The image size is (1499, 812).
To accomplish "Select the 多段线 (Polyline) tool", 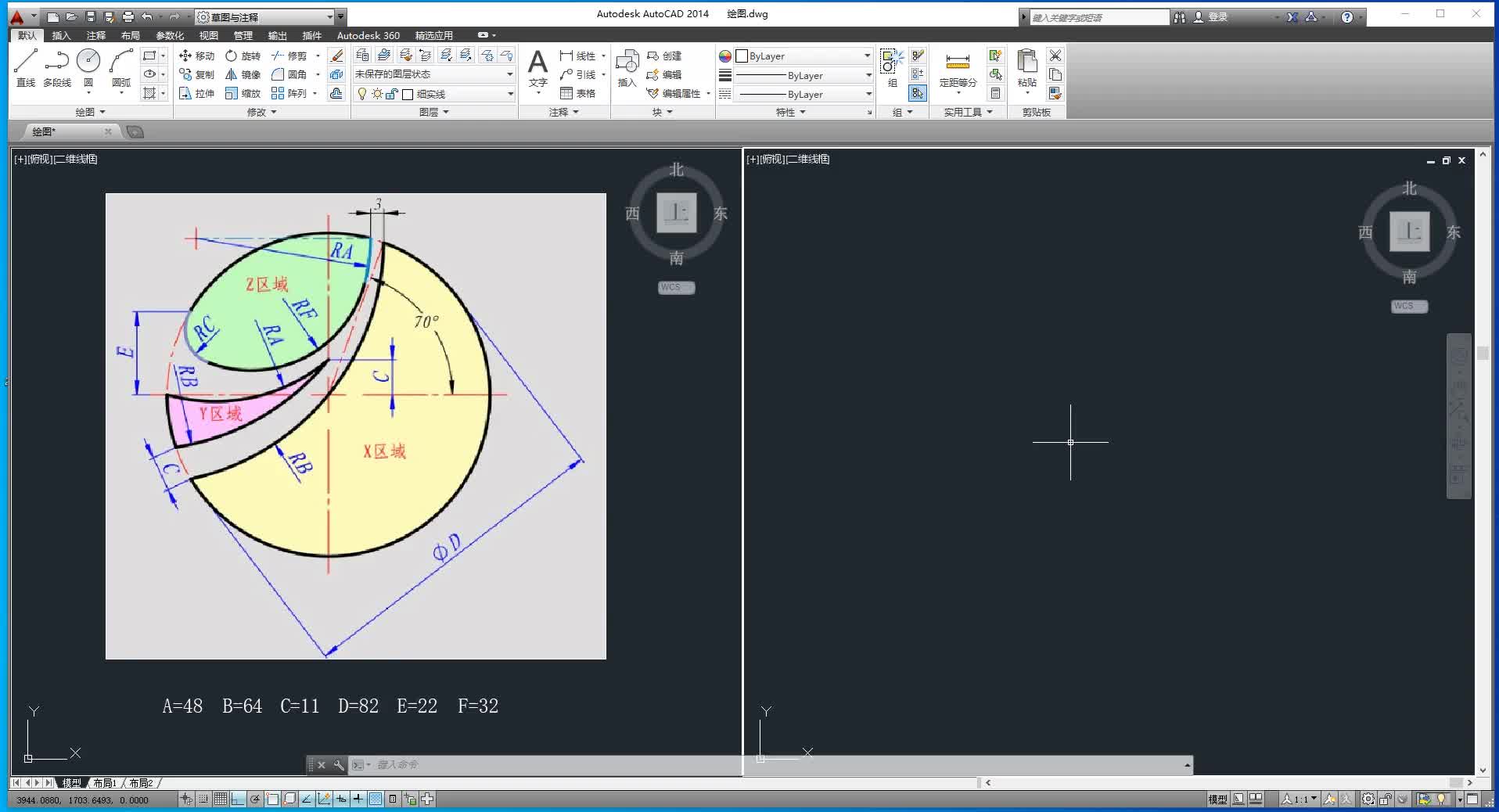I will pyautogui.click(x=57, y=67).
